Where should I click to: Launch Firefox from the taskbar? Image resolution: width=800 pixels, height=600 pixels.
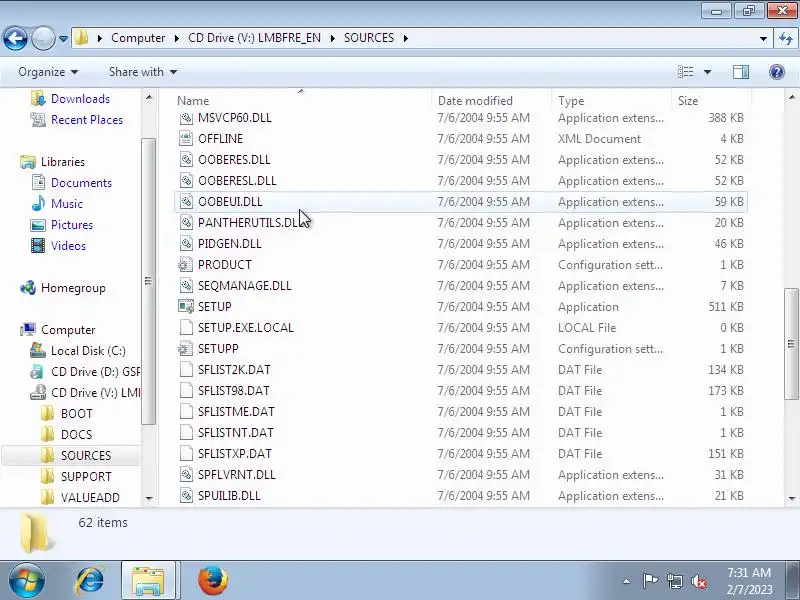point(213,580)
